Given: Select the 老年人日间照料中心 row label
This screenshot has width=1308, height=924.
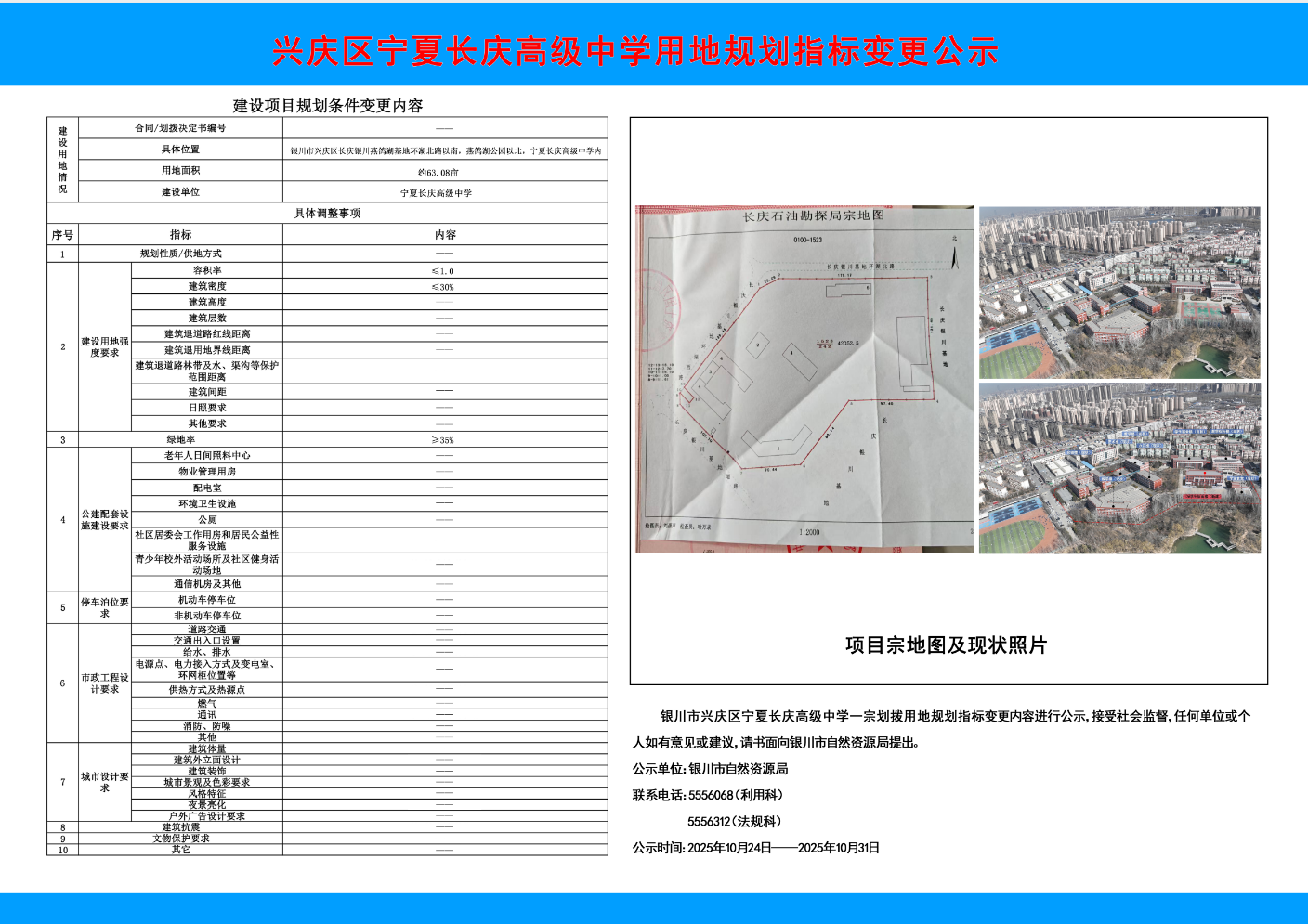Looking at the screenshot, I should [206, 456].
